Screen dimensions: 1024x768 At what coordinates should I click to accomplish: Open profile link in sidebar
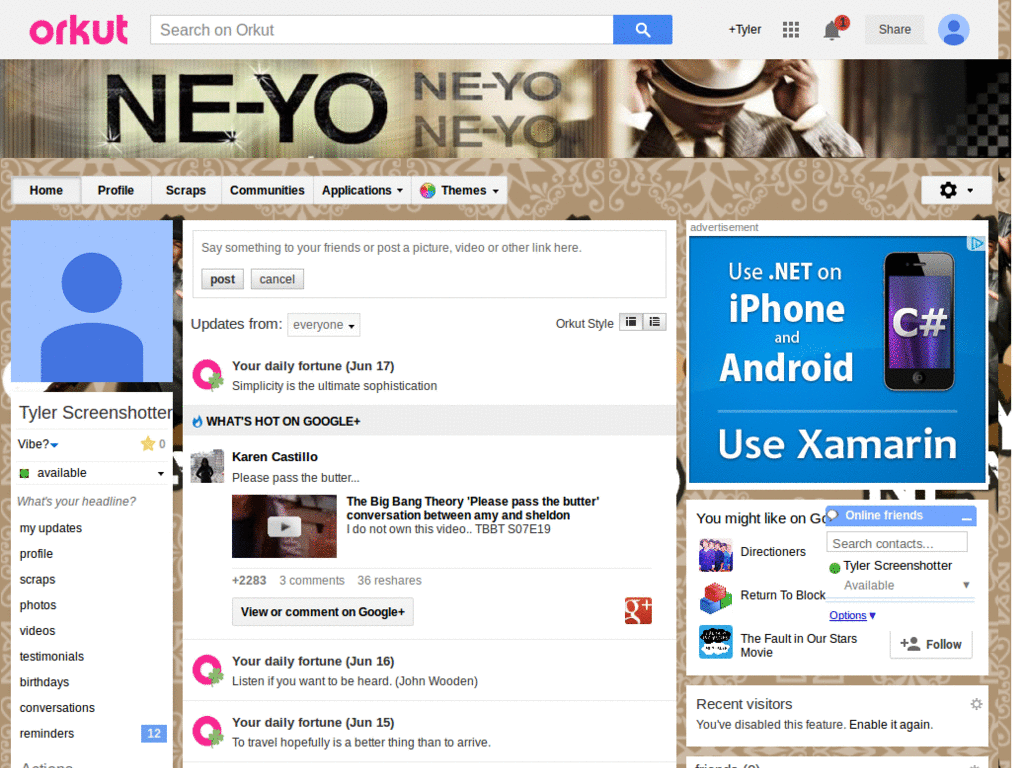[x=36, y=554]
